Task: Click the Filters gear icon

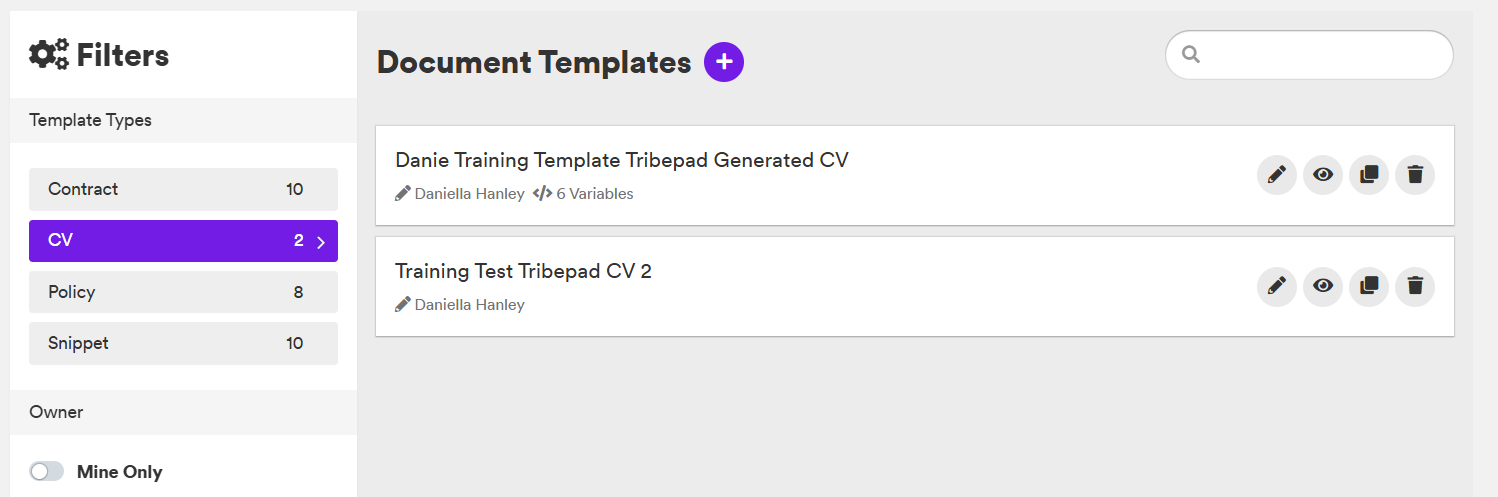Action: click(x=49, y=55)
